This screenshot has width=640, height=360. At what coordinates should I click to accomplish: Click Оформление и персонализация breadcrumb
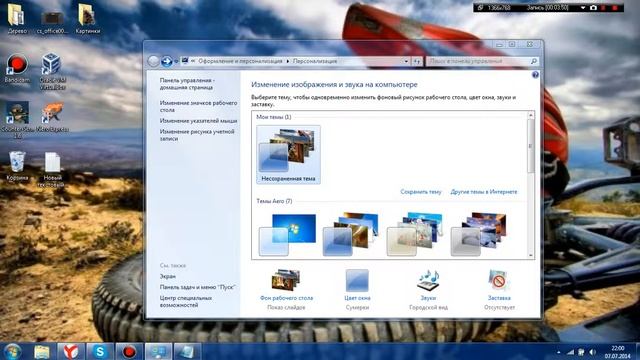point(240,61)
